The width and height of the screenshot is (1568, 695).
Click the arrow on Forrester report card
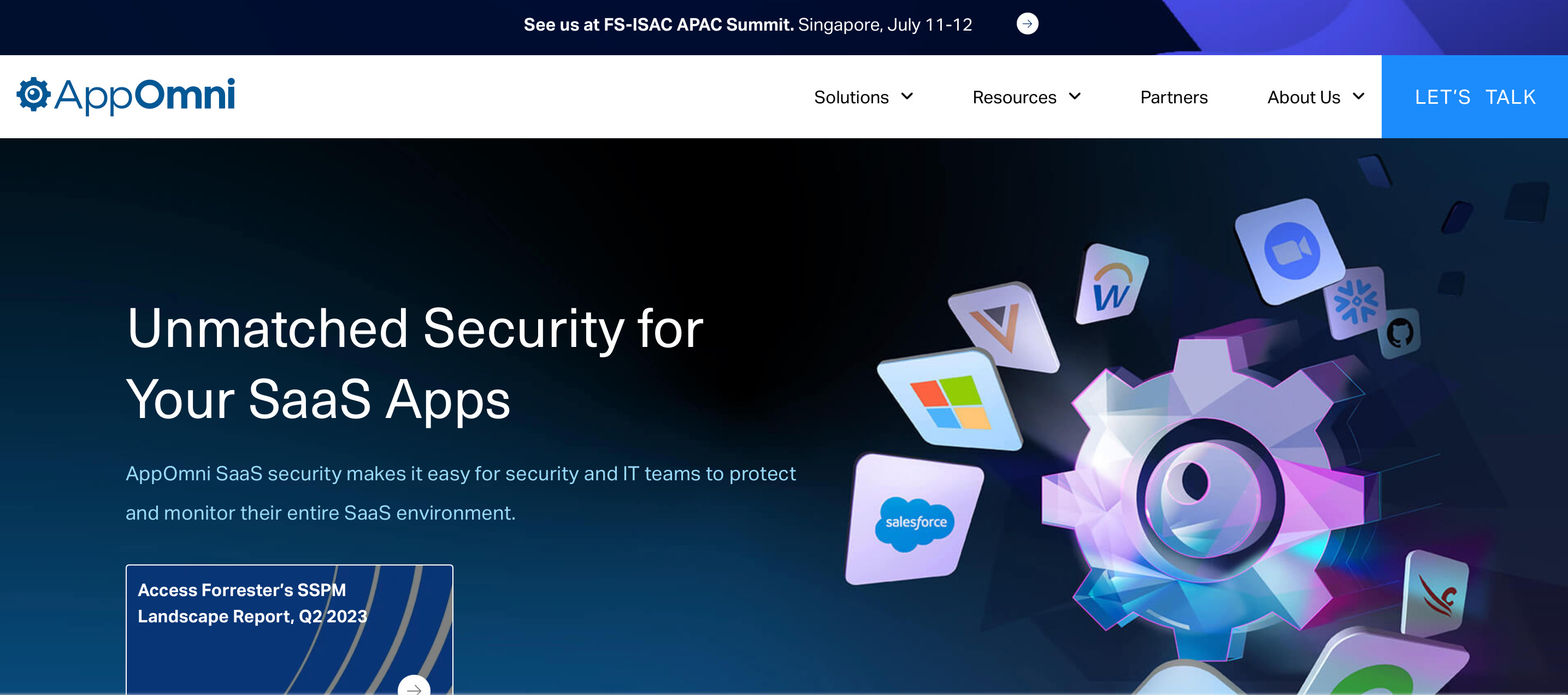click(414, 688)
